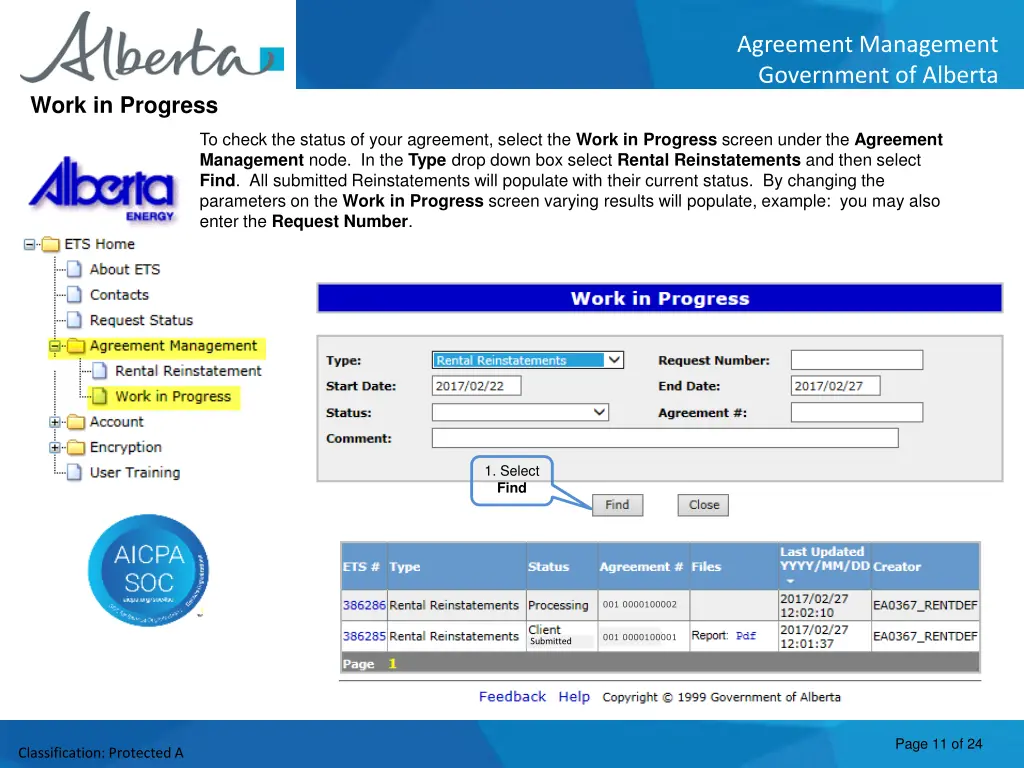1024x768 pixels.
Task: Click the Account folder icon
Action: [x=76, y=422]
